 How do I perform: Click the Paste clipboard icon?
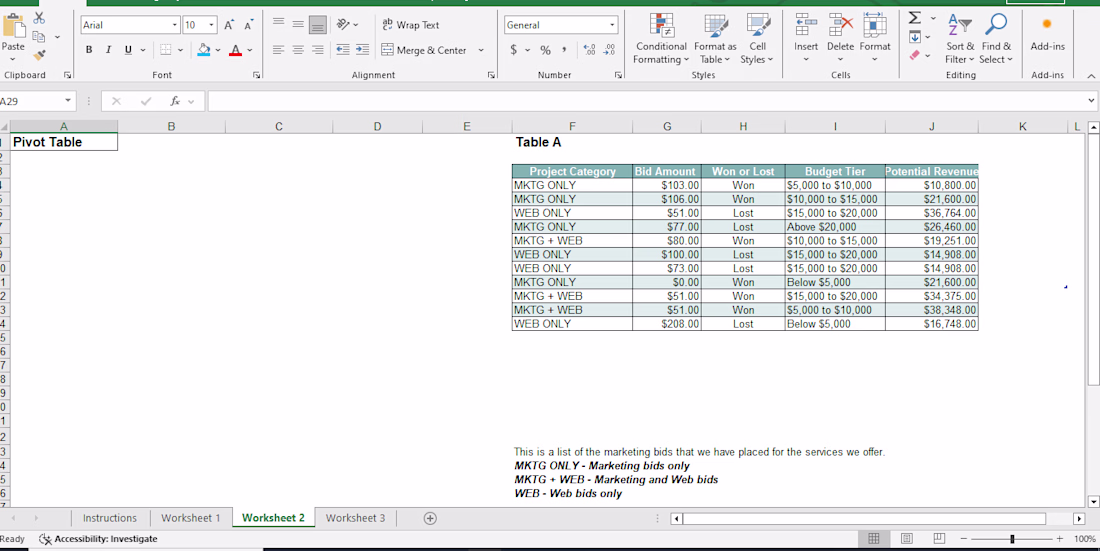coord(13,26)
